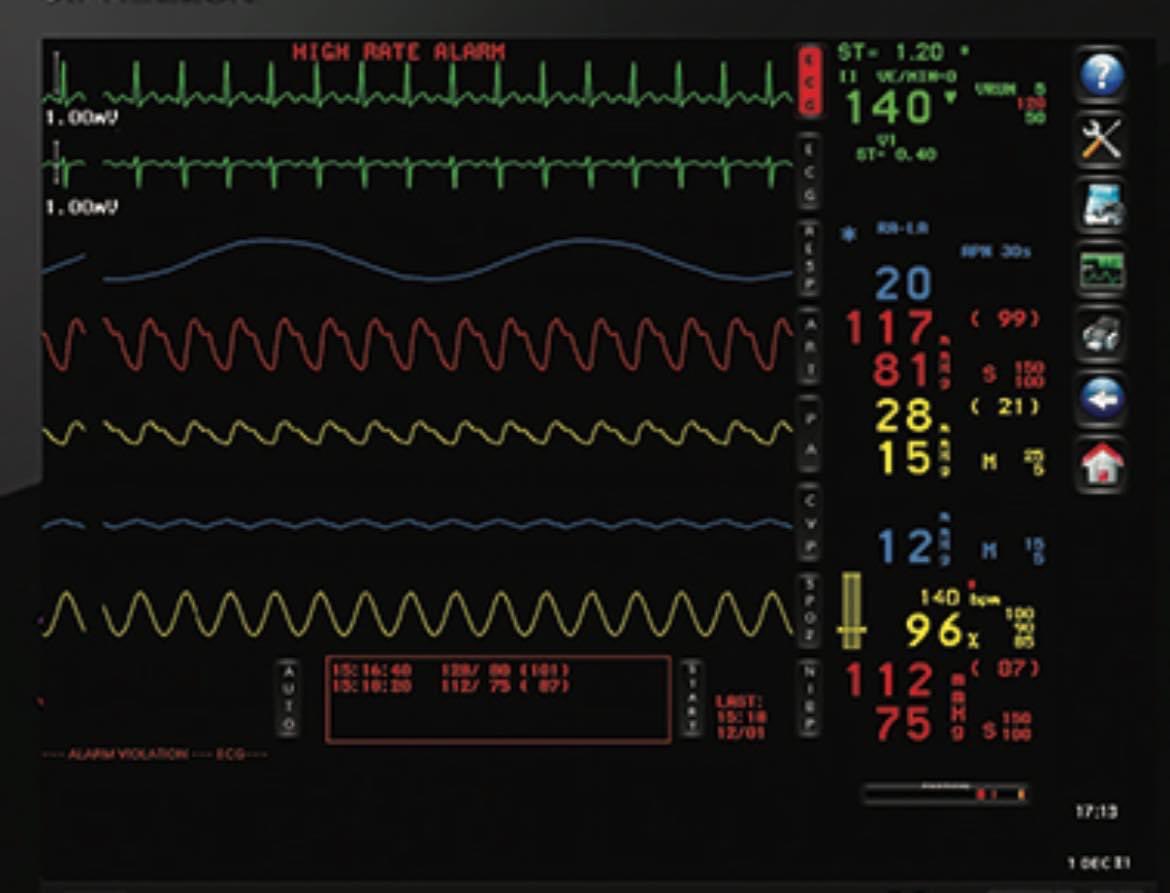Viewport: 1170px width, 893px height.
Task: Click the SpO2 signal strength bar
Action: click(x=851, y=611)
